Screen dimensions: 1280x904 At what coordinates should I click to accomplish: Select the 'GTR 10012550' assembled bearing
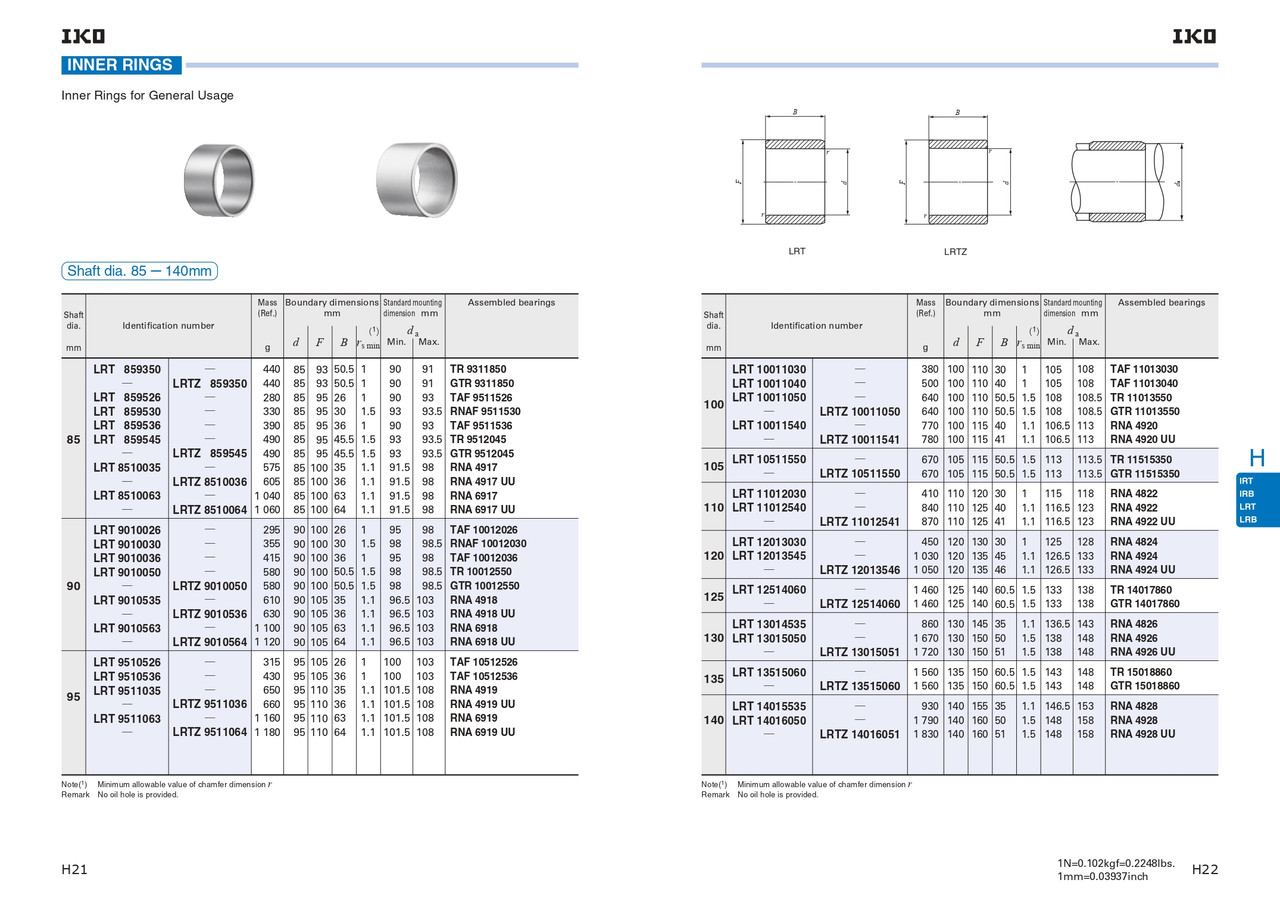click(487, 586)
